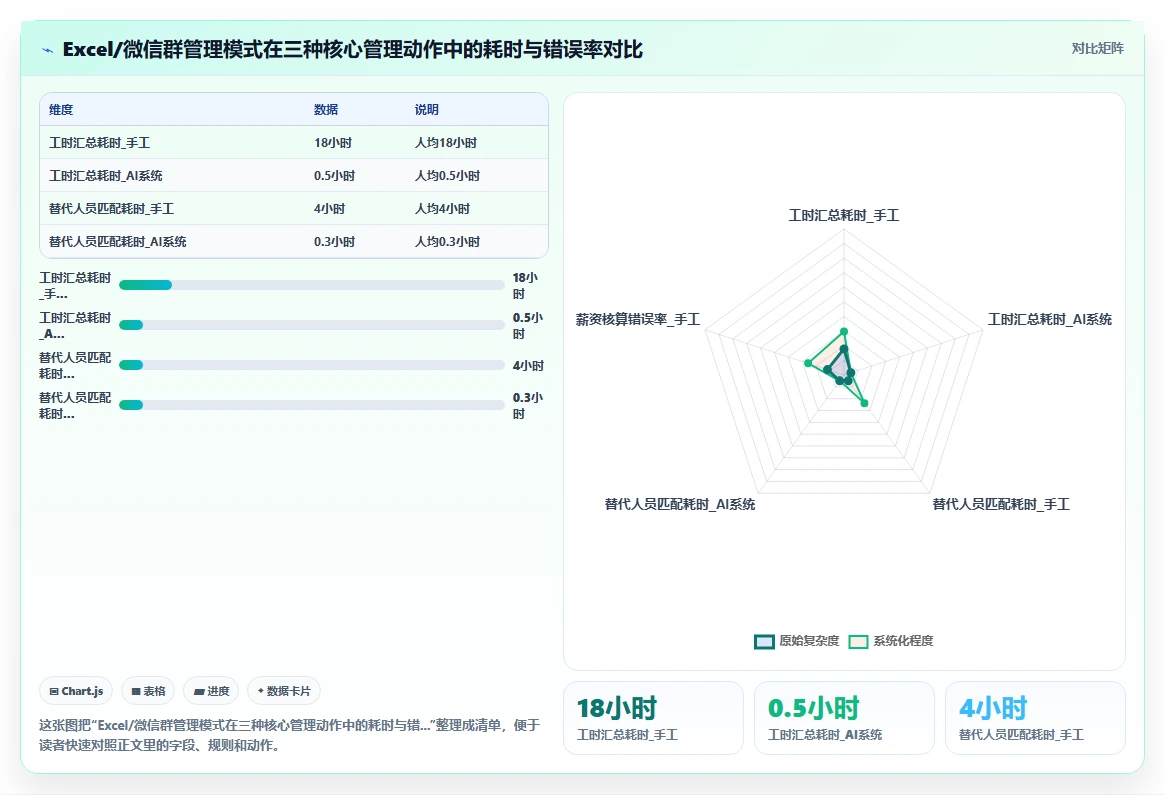
Task: Click radar axis label 薪资核算错误率_手工
Action: click(637, 319)
